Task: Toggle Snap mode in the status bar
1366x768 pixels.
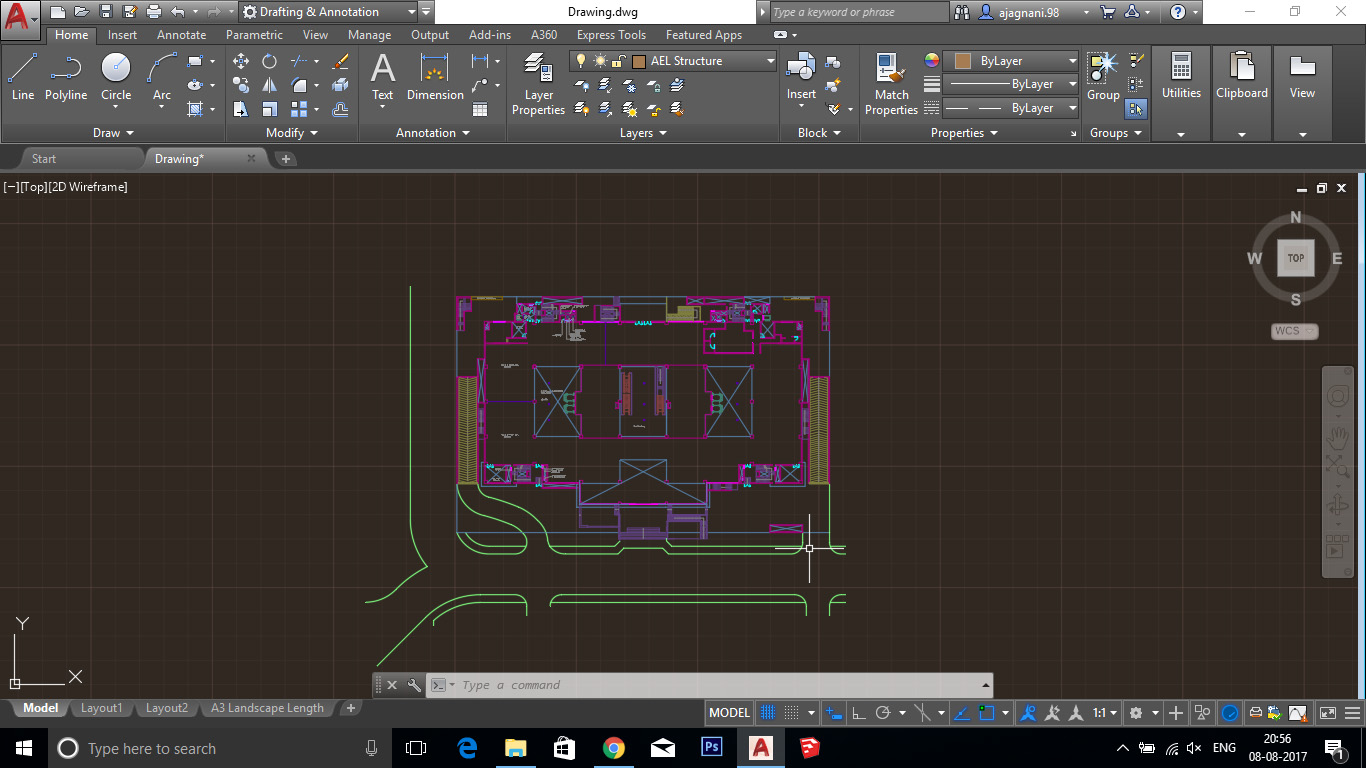Action: tap(789, 712)
